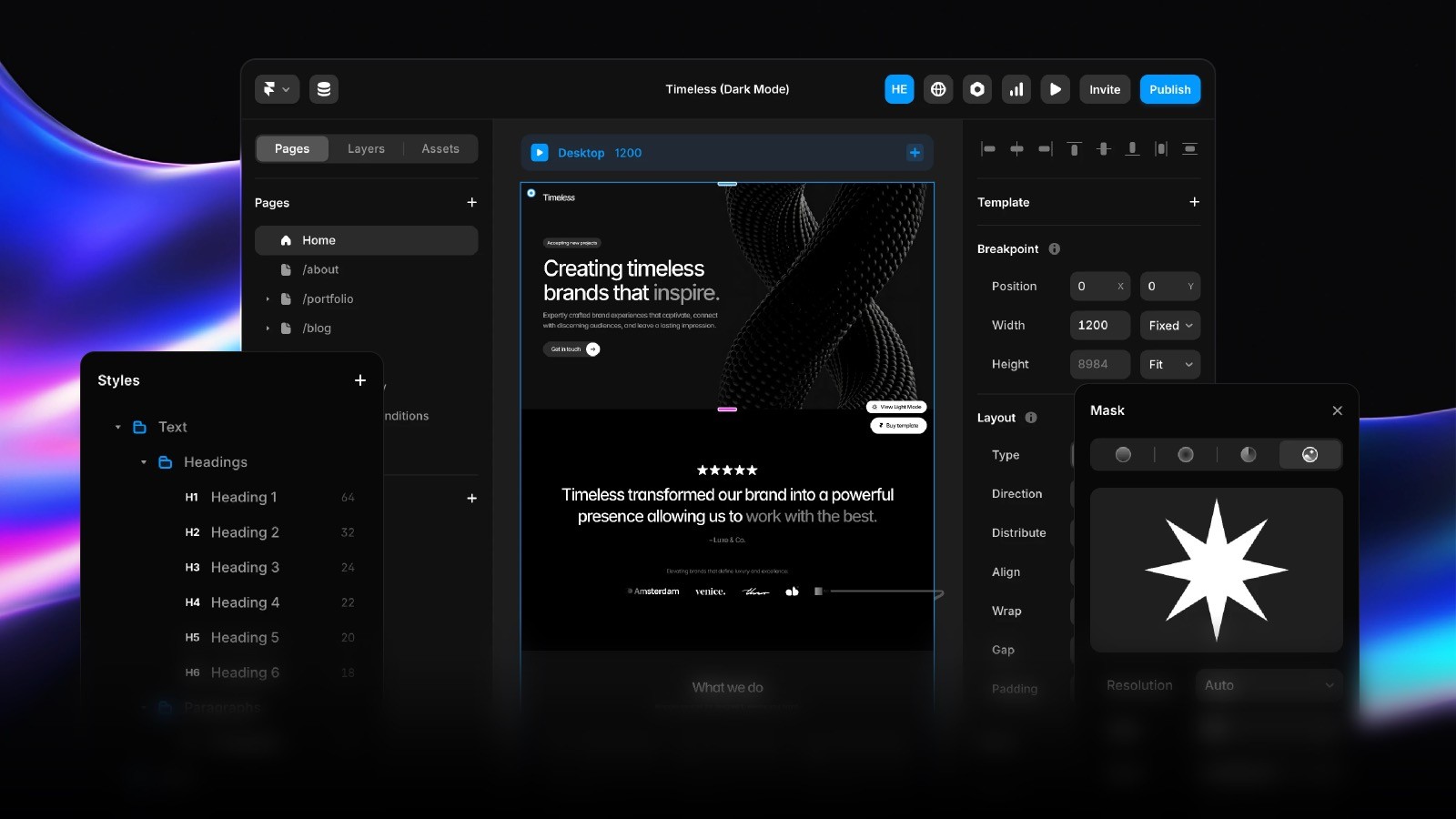Switch to the Assets tab
This screenshot has width=1456, height=819.
440,148
